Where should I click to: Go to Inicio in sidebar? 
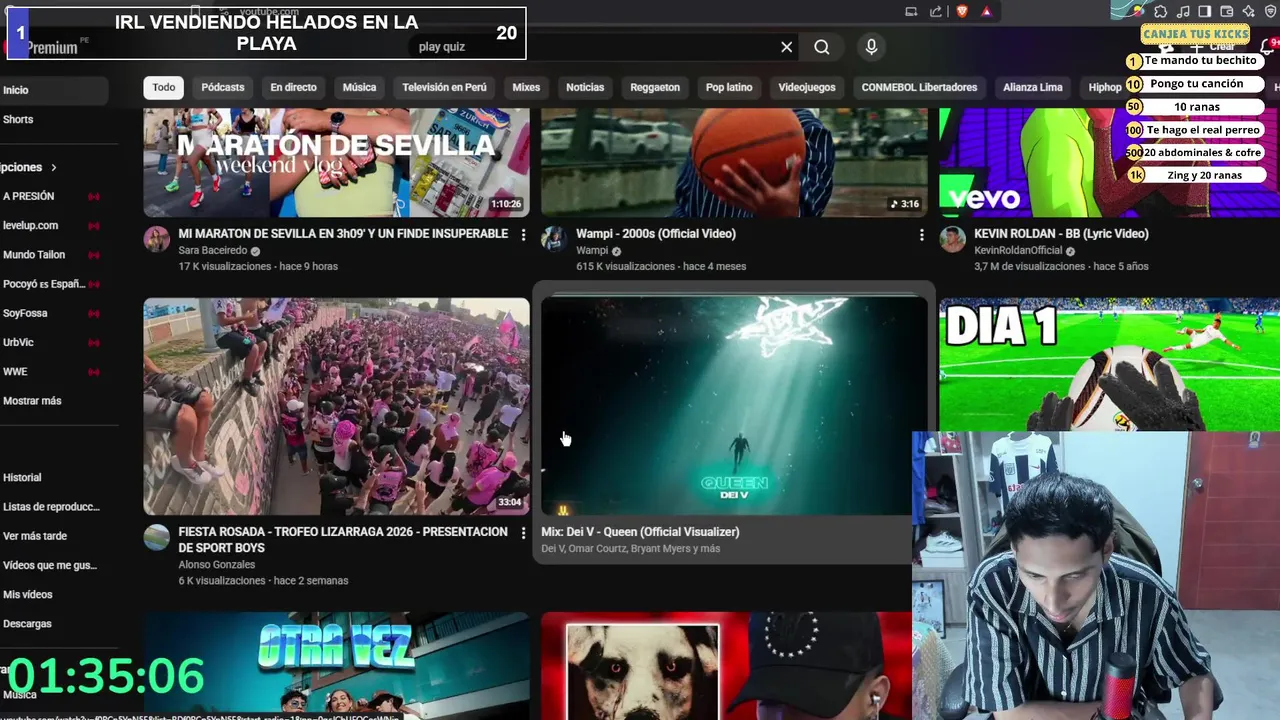pos(54,90)
